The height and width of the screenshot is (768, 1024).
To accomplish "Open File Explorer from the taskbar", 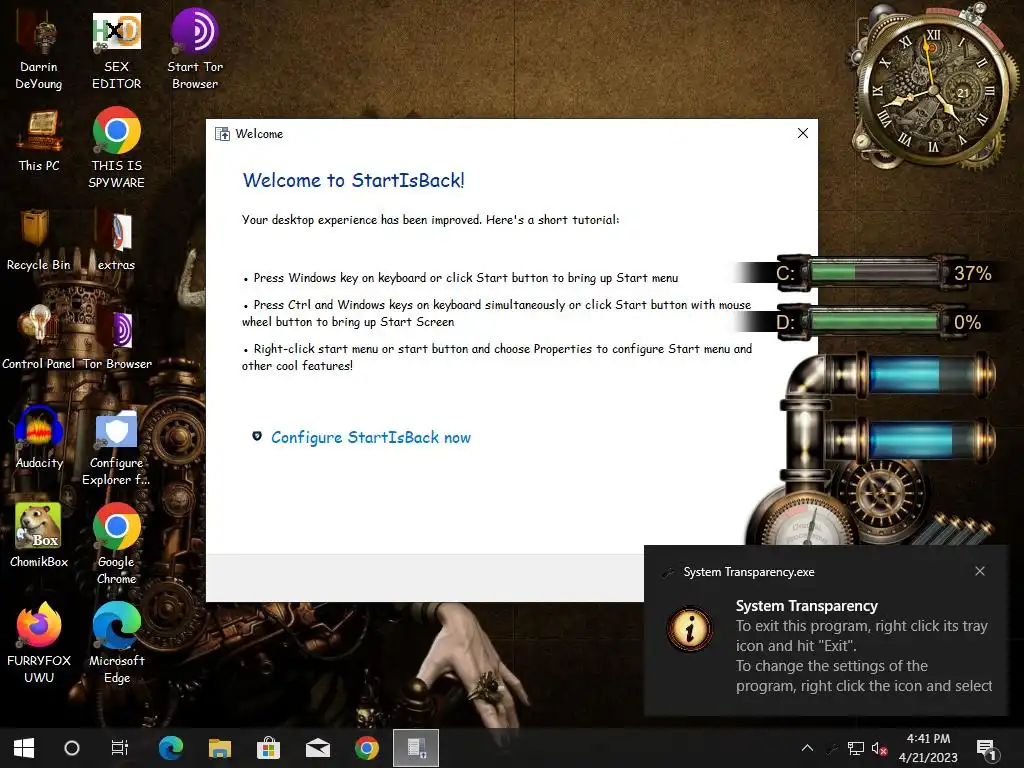I will click(x=220, y=748).
